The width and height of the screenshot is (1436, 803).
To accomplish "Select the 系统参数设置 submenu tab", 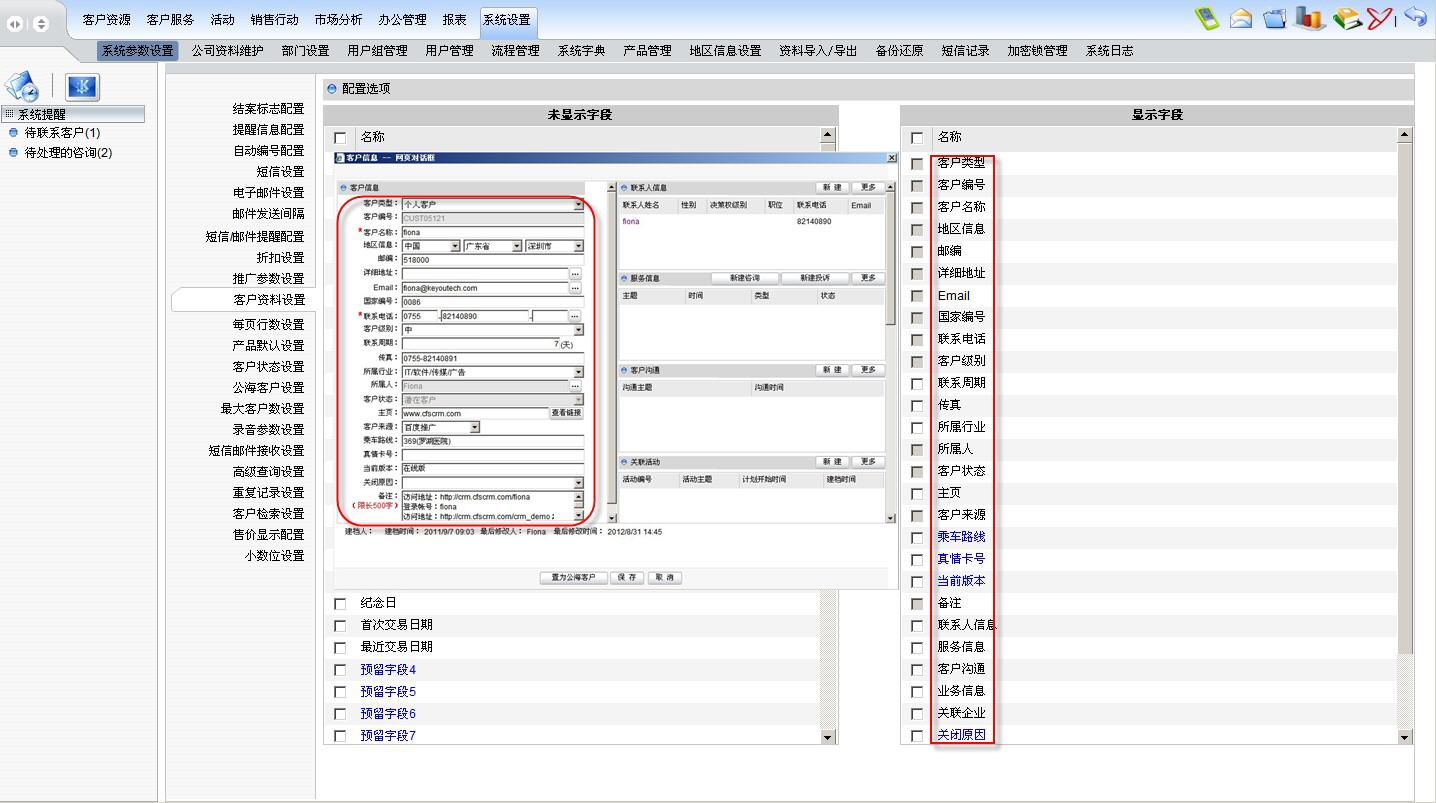I will tap(138, 51).
